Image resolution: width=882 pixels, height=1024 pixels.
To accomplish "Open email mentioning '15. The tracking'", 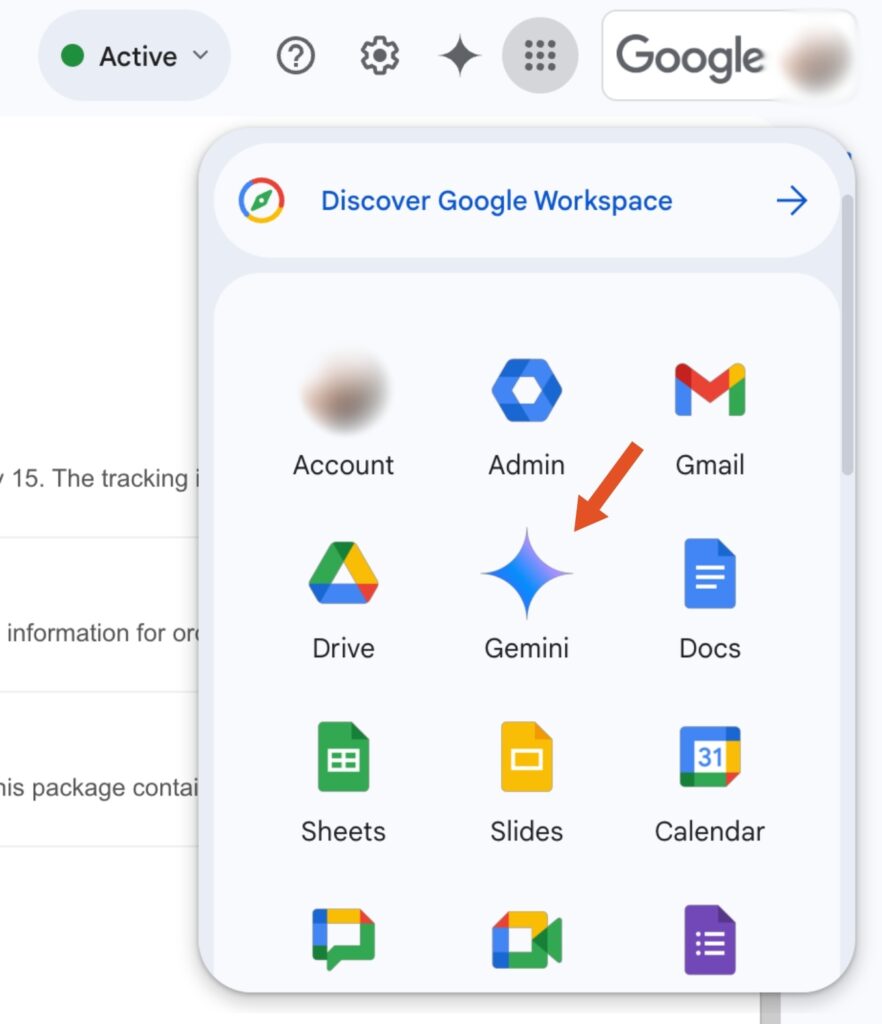I will pos(99,478).
